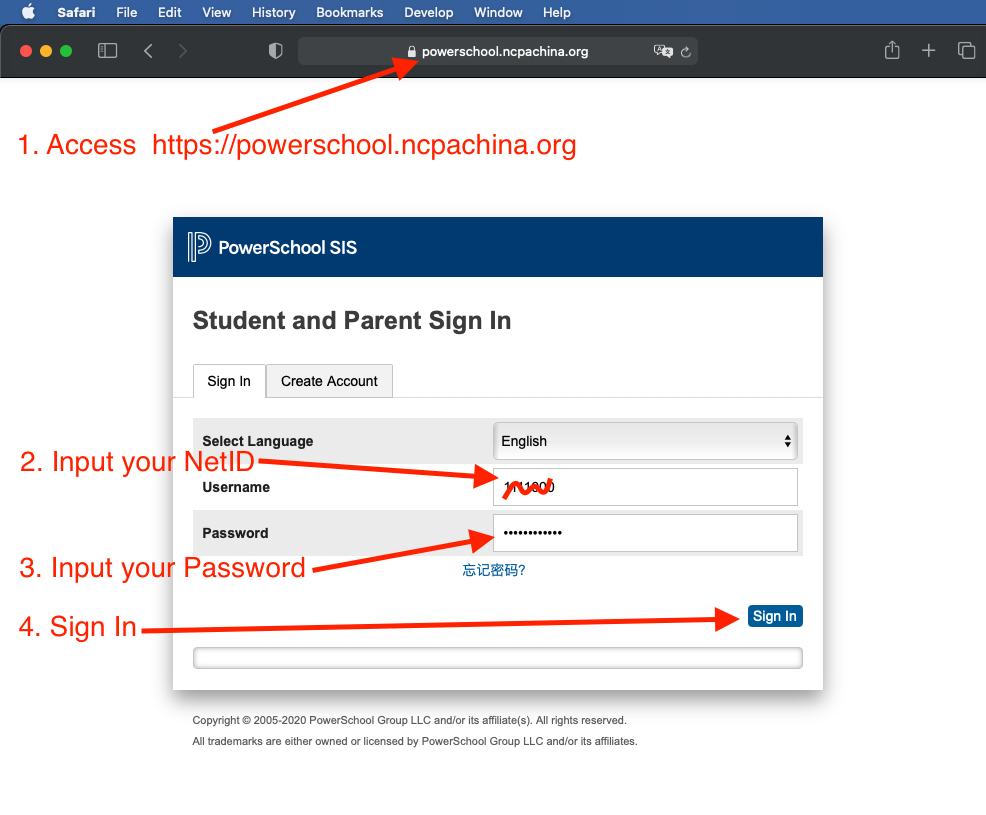
Task: Open the privacy report shield icon
Action: (x=276, y=51)
